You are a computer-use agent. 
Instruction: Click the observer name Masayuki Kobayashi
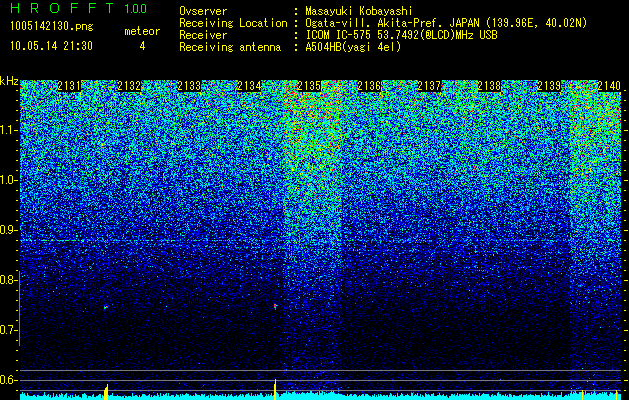pyautogui.click(x=359, y=12)
